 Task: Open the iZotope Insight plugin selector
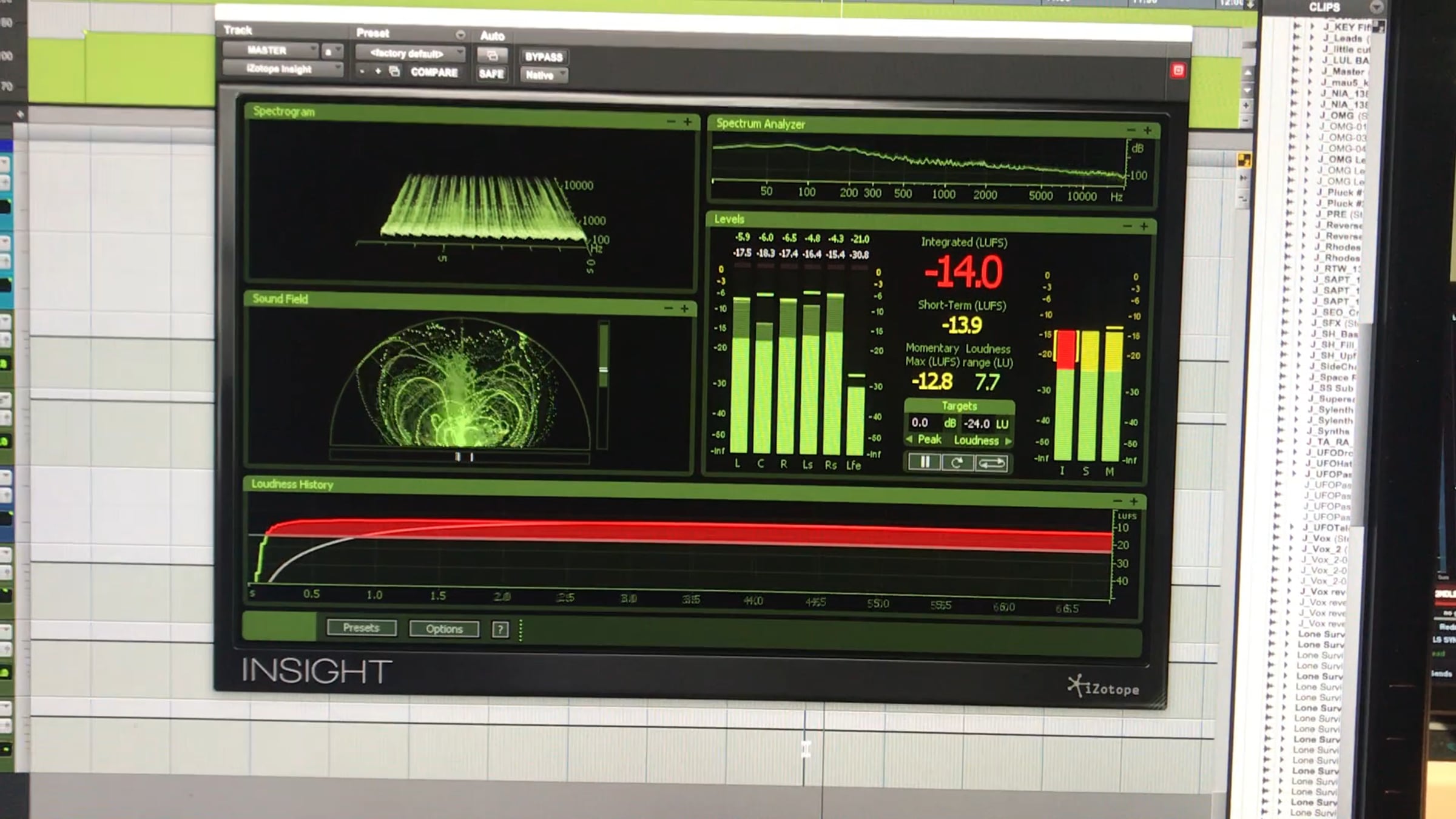pos(283,69)
